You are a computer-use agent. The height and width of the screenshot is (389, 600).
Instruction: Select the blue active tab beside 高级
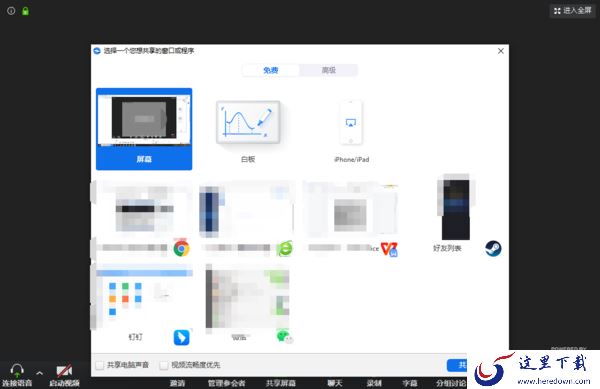pyautogui.click(x=271, y=70)
